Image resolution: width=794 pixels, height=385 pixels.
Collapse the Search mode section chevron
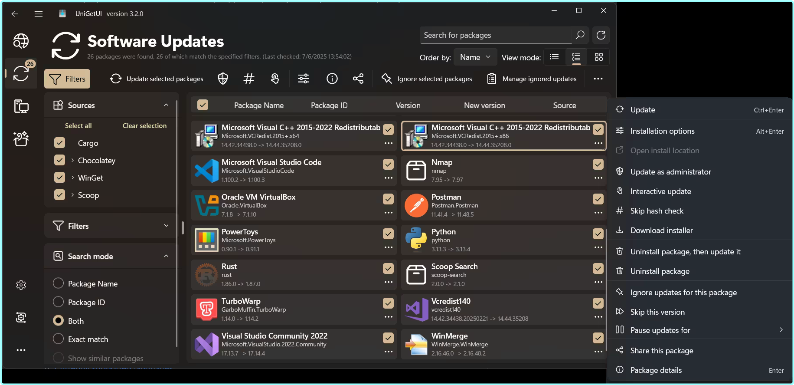coord(166,256)
